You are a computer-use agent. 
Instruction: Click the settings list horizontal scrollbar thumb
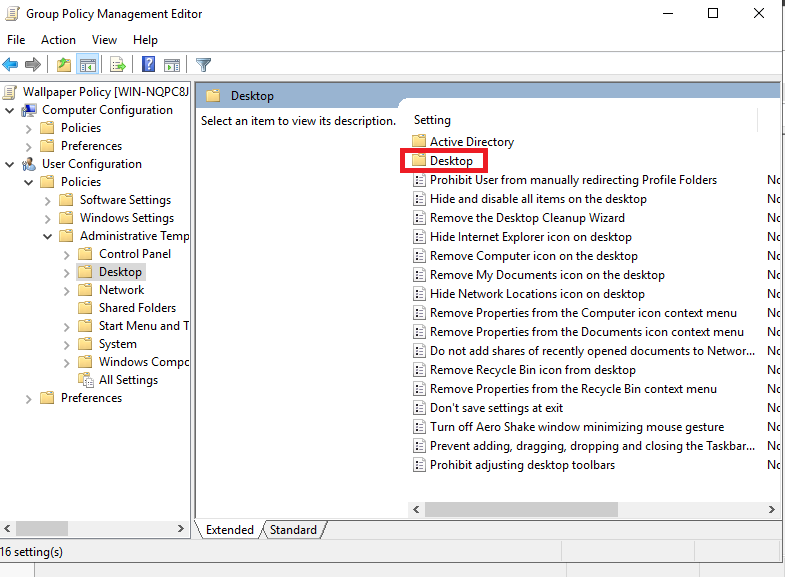tap(521, 509)
